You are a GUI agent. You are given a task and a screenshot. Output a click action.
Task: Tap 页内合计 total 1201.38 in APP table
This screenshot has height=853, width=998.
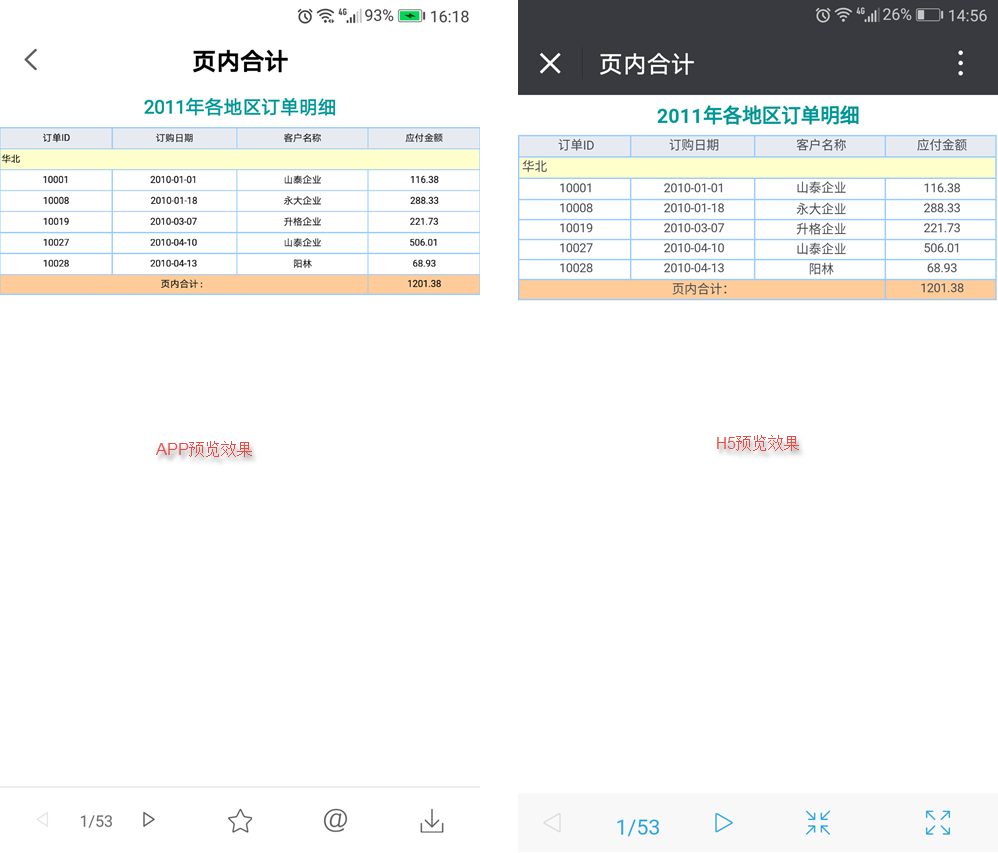point(424,285)
